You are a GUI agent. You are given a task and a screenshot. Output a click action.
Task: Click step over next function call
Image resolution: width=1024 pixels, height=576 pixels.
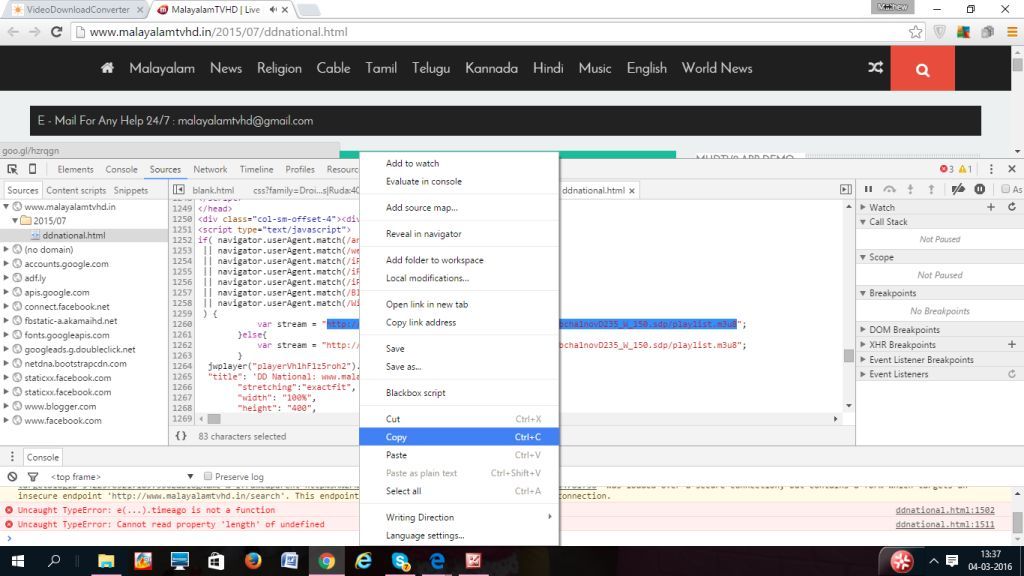(889, 189)
